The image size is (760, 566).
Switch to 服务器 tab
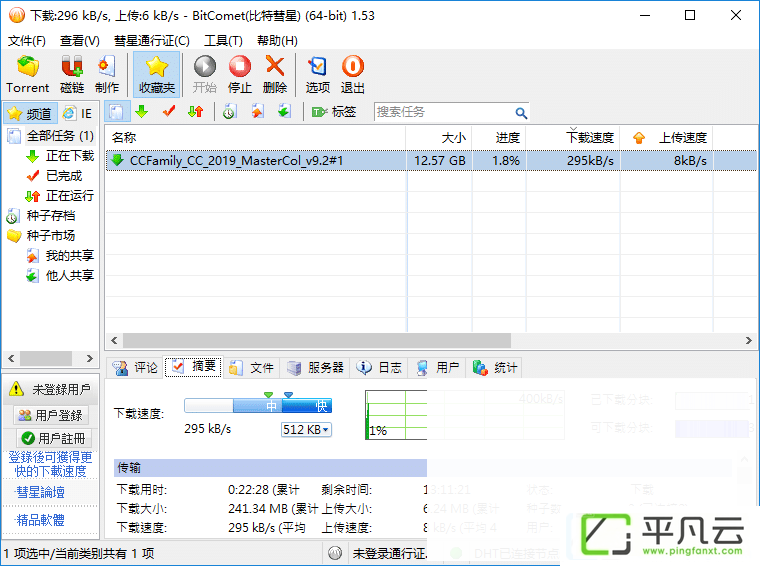[316, 368]
